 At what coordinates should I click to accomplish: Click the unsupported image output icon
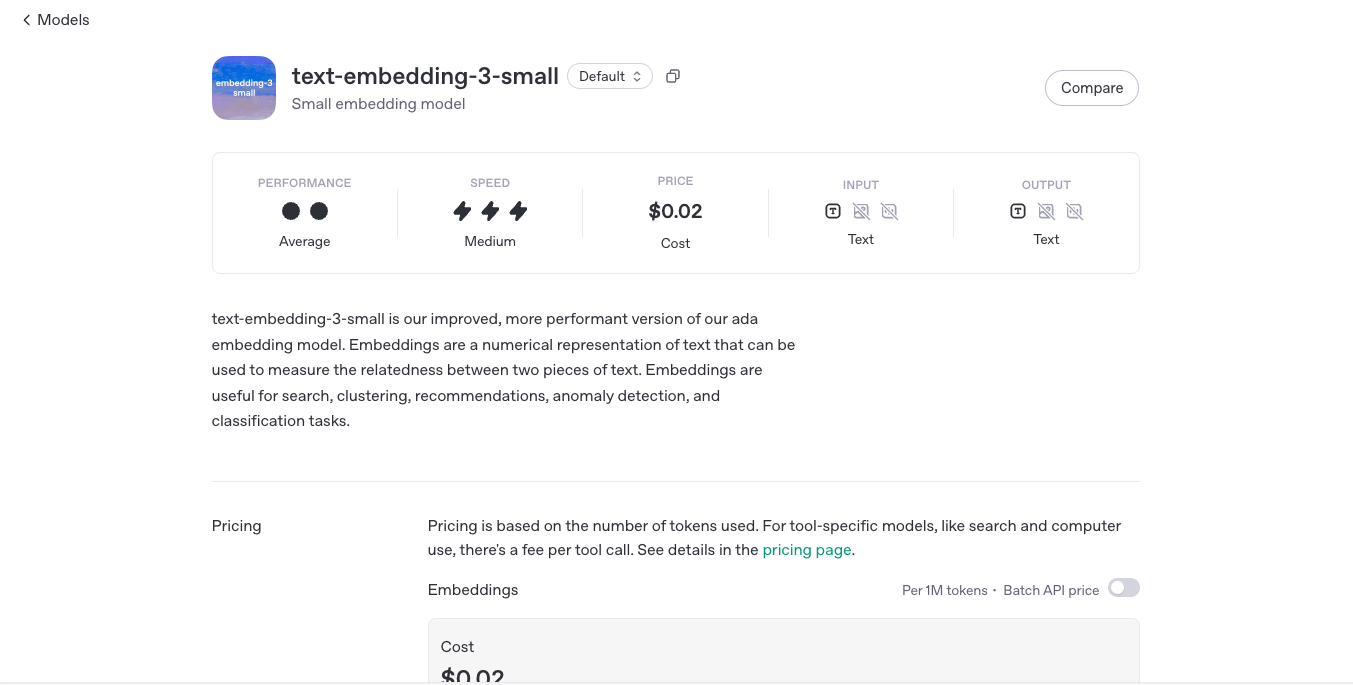1046,211
